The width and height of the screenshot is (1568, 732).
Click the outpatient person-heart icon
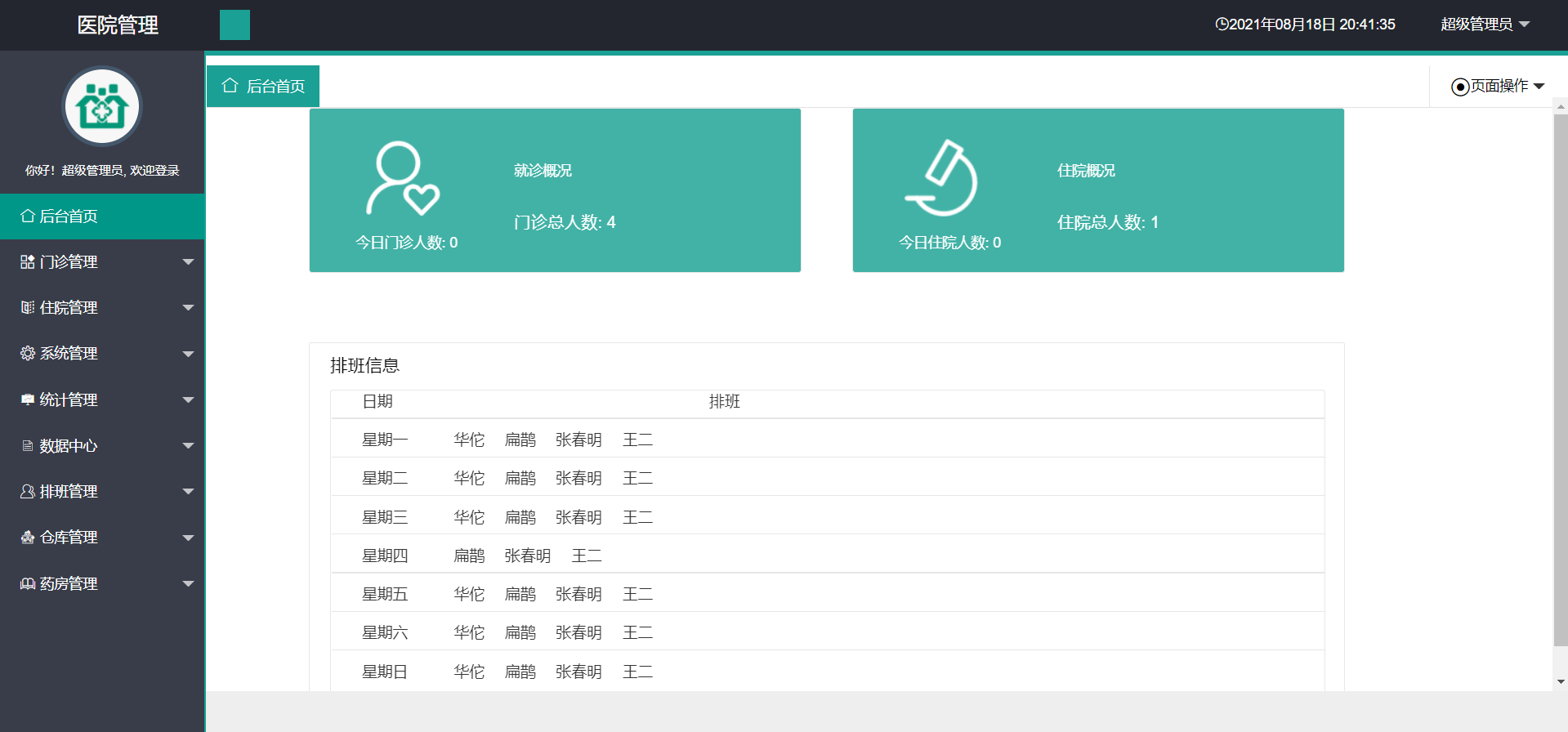[402, 179]
